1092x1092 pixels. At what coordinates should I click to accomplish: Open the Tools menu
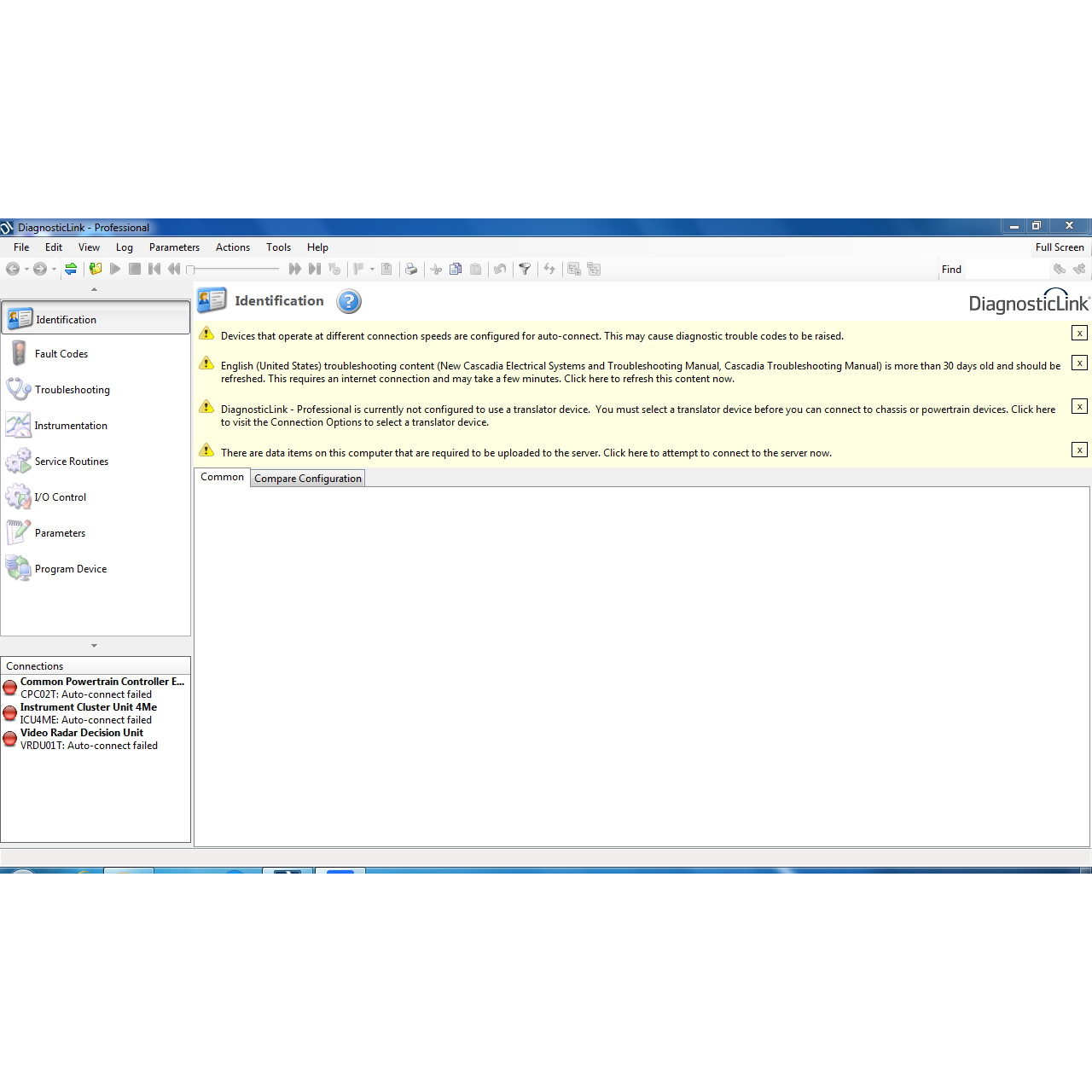(278, 247)
